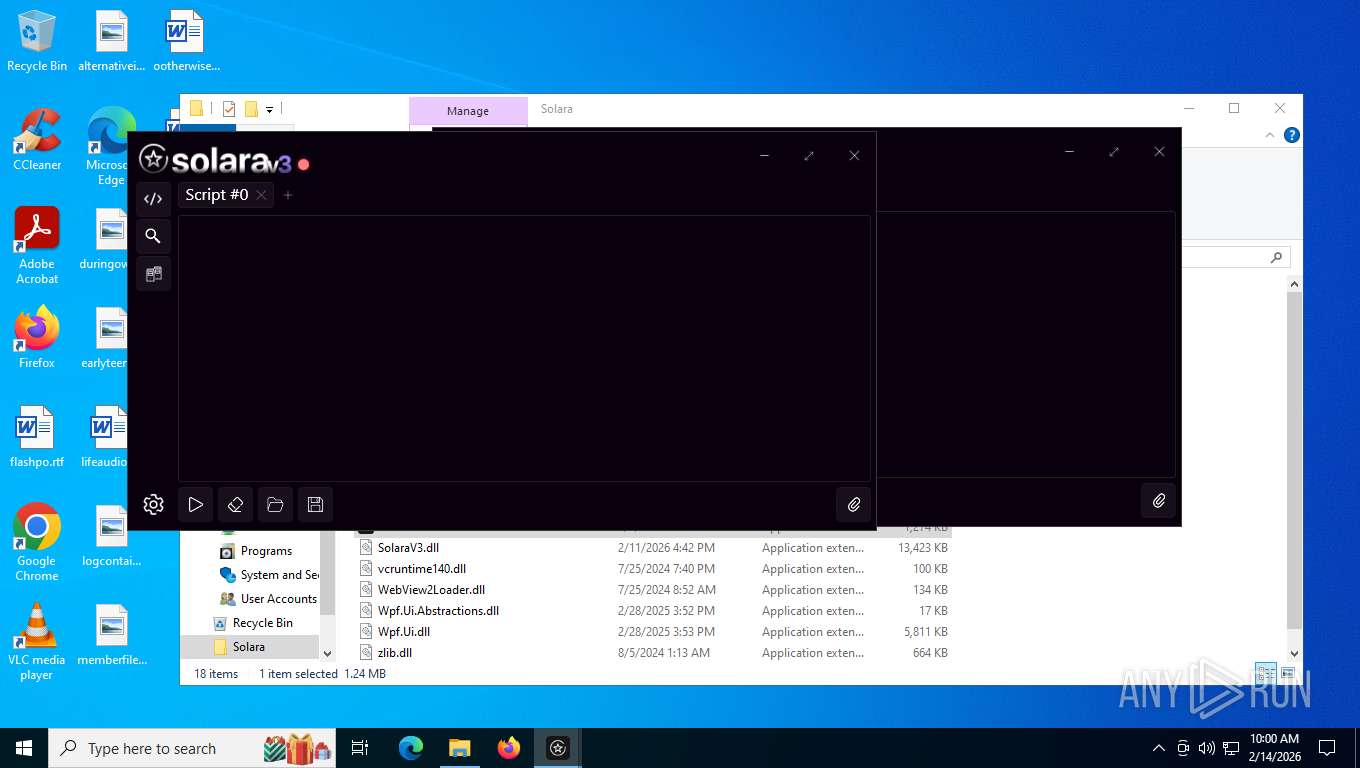This screenshot has width=1360, height=768.
Task: Open the taskbar clock showing 10:00 AM
Action: coord(1274,748)
